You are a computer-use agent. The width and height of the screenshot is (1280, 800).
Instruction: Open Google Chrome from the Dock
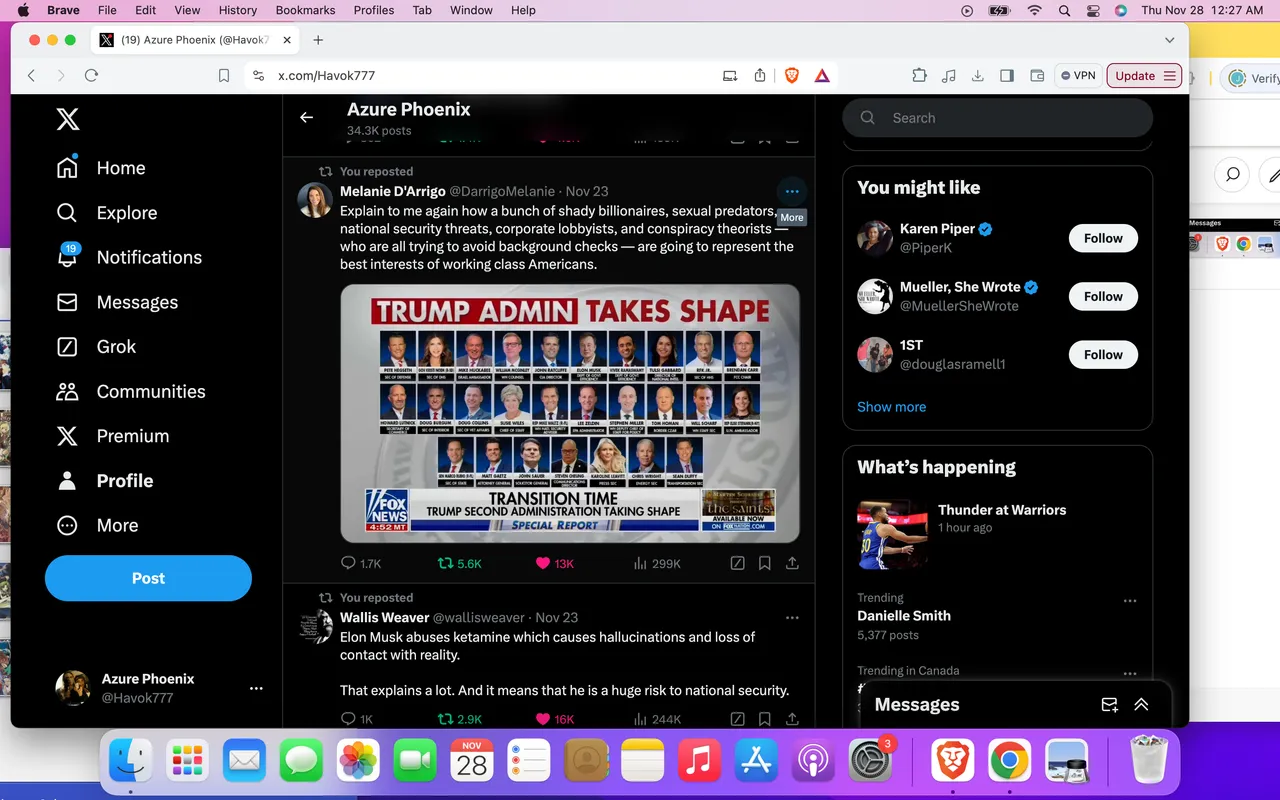(x=1010, y=762)
